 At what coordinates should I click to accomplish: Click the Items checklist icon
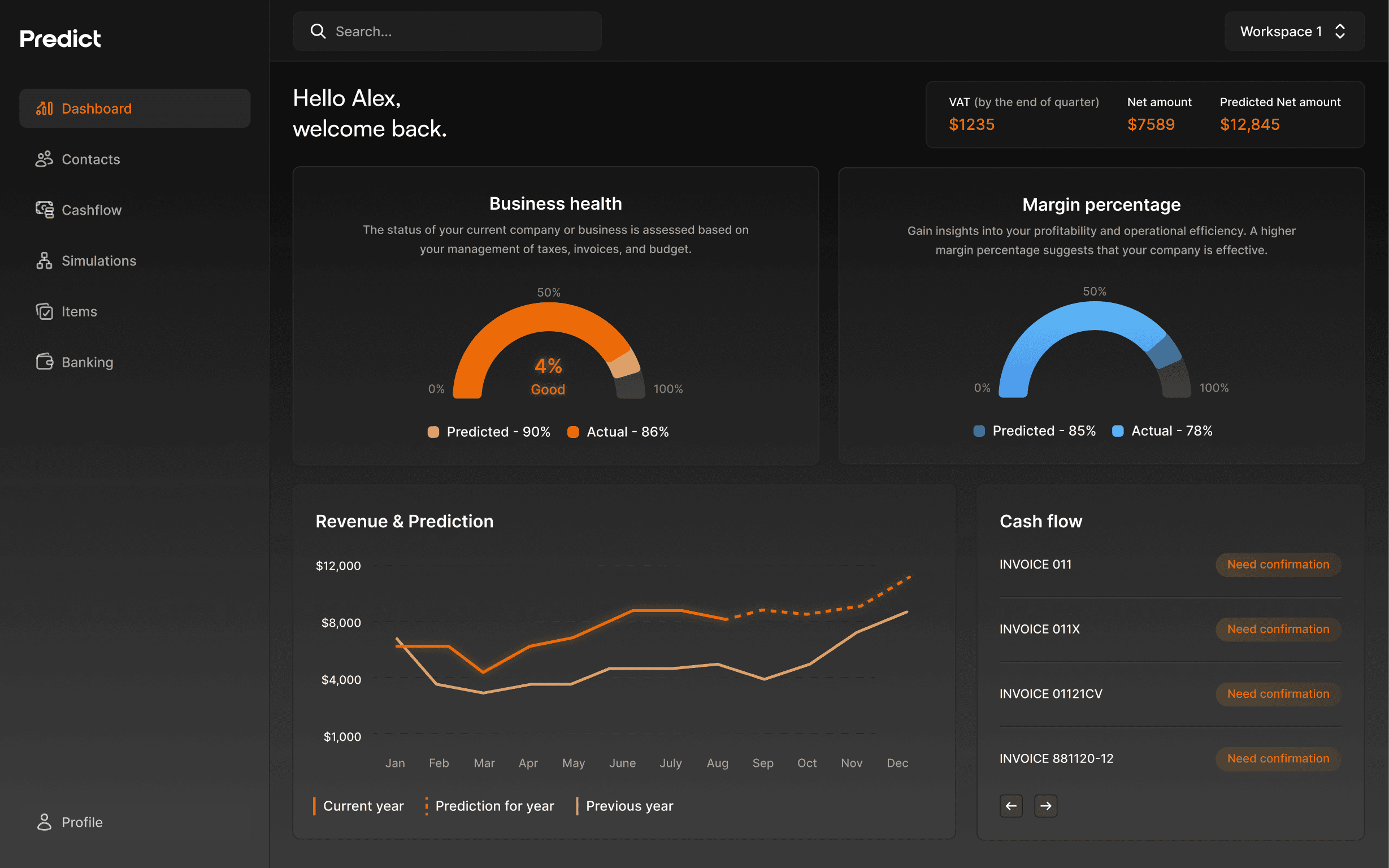(44, 311)
